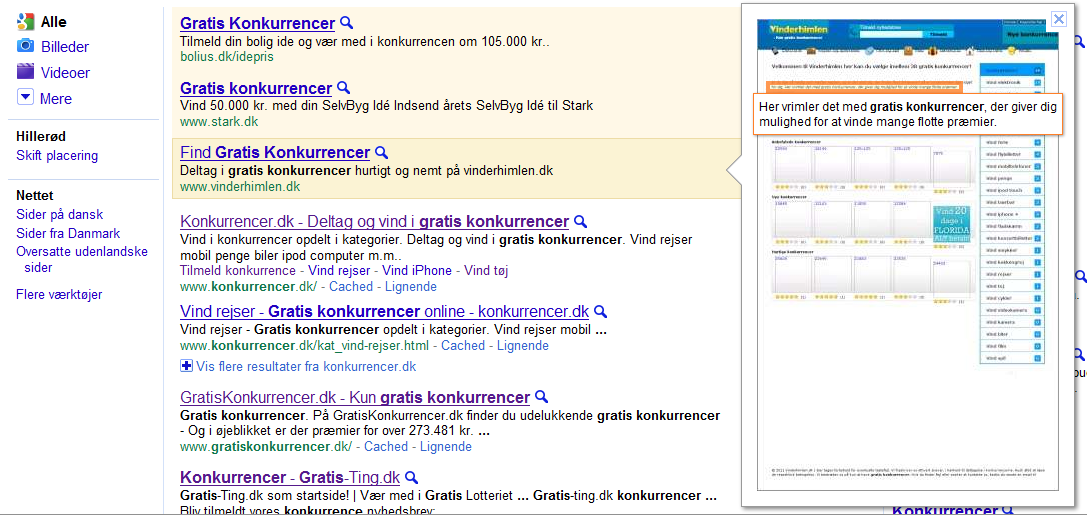Select the Videoer search category
The image size is (1087, 515).
coord(65,73)
